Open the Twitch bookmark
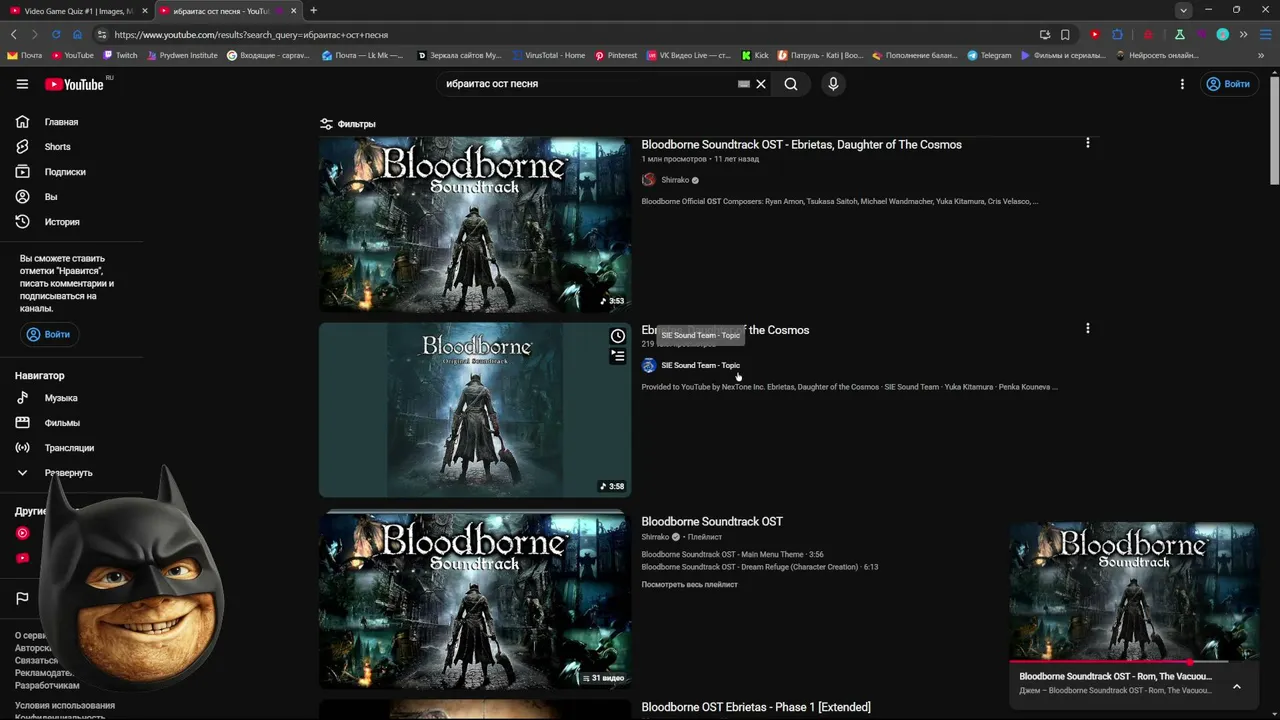1280x720 pixels. (120, 56)
